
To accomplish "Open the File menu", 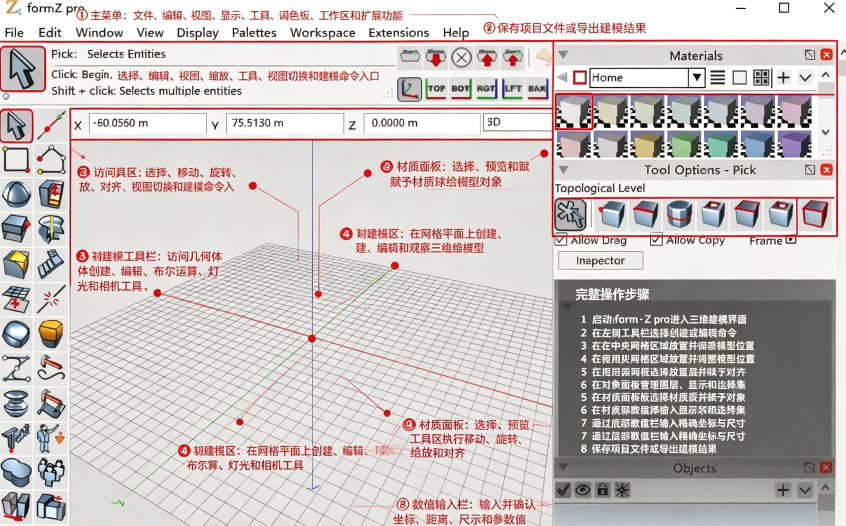I will pos(14,32).
